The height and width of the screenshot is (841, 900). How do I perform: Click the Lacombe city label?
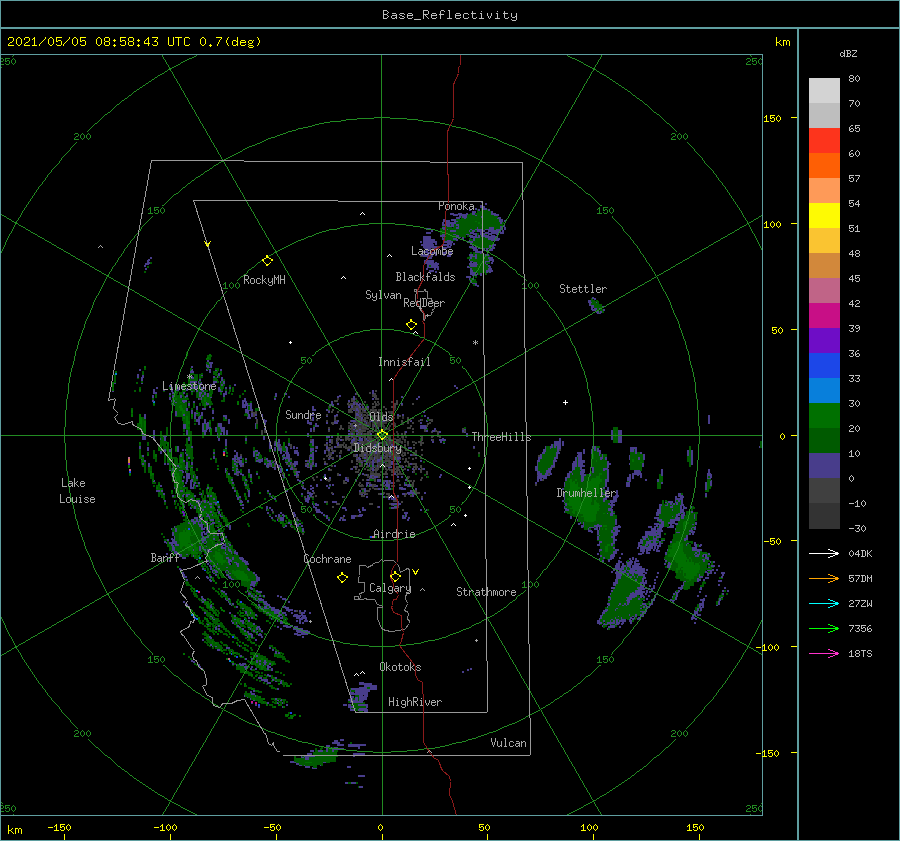coord(432,251)
